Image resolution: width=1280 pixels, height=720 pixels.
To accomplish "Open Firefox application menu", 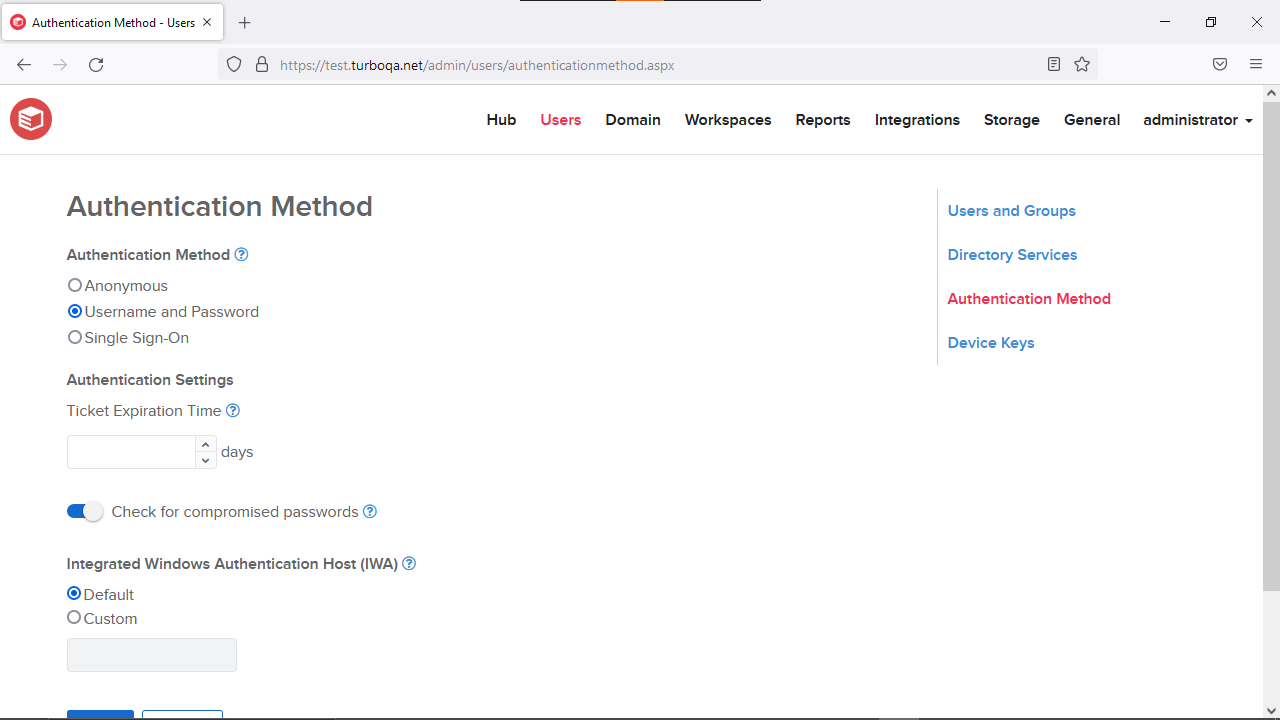I will pos(1256,65).
